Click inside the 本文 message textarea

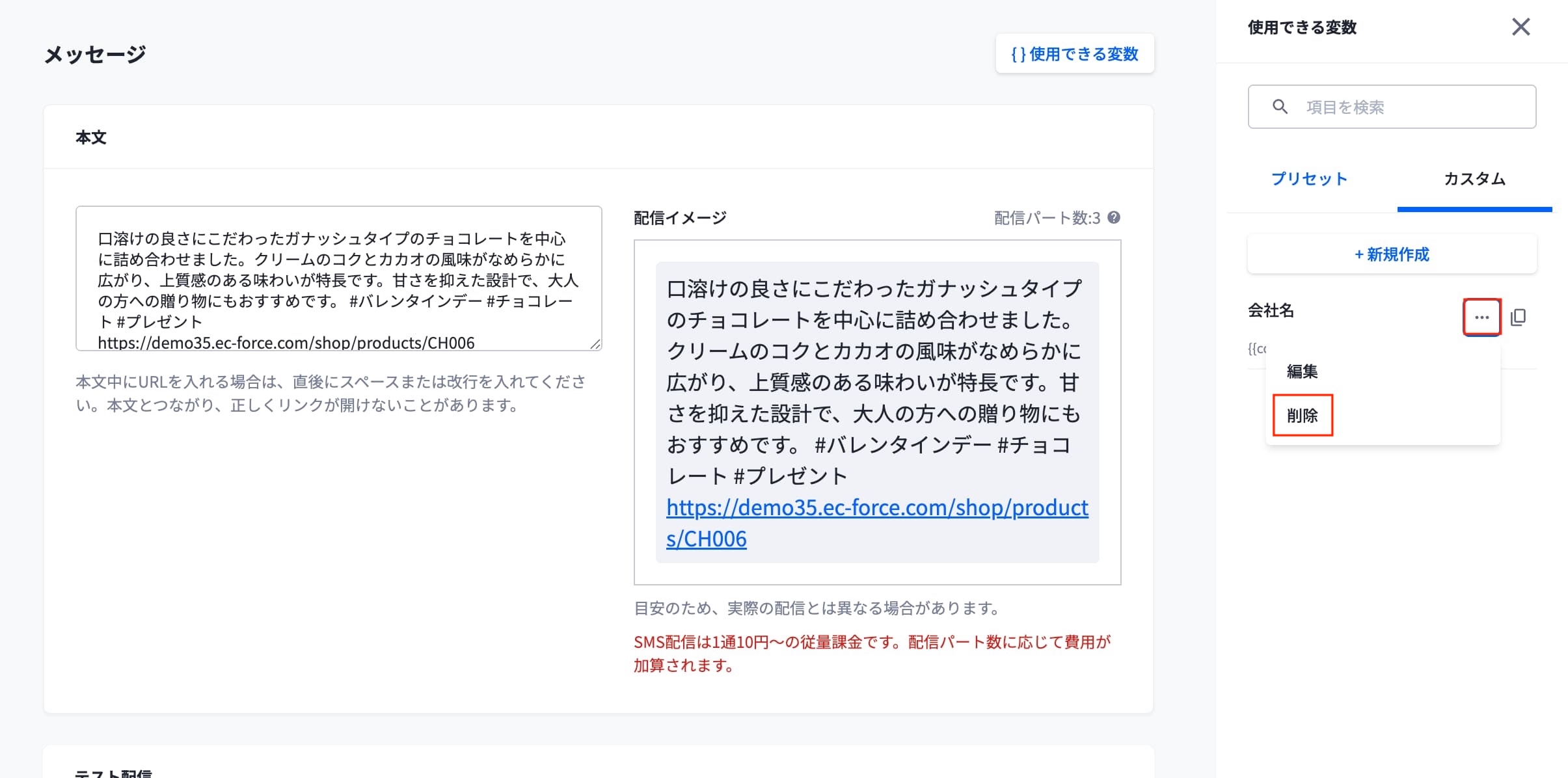click(338, 278)
